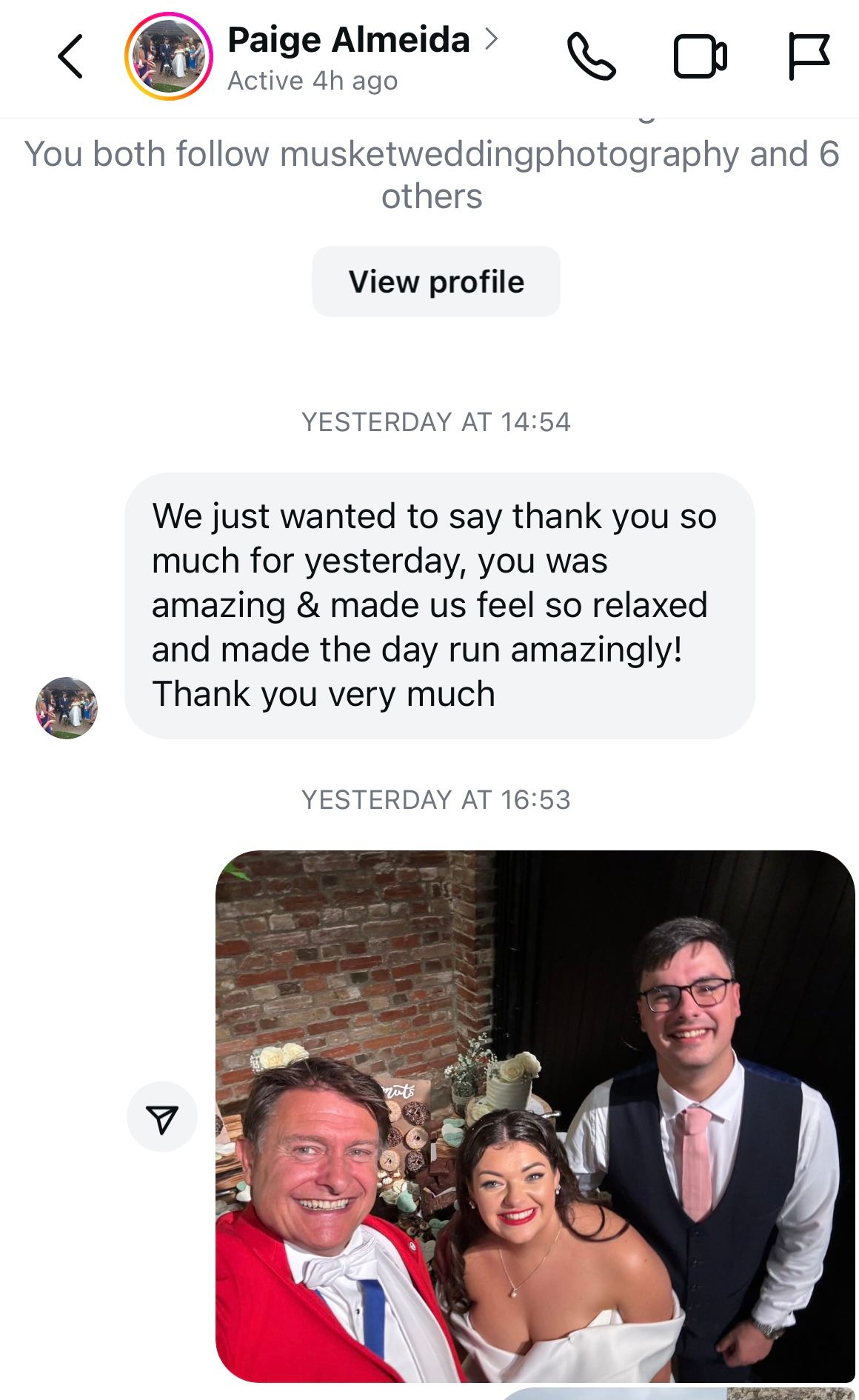Start an audio call with Paige

[x=591, y=56]
